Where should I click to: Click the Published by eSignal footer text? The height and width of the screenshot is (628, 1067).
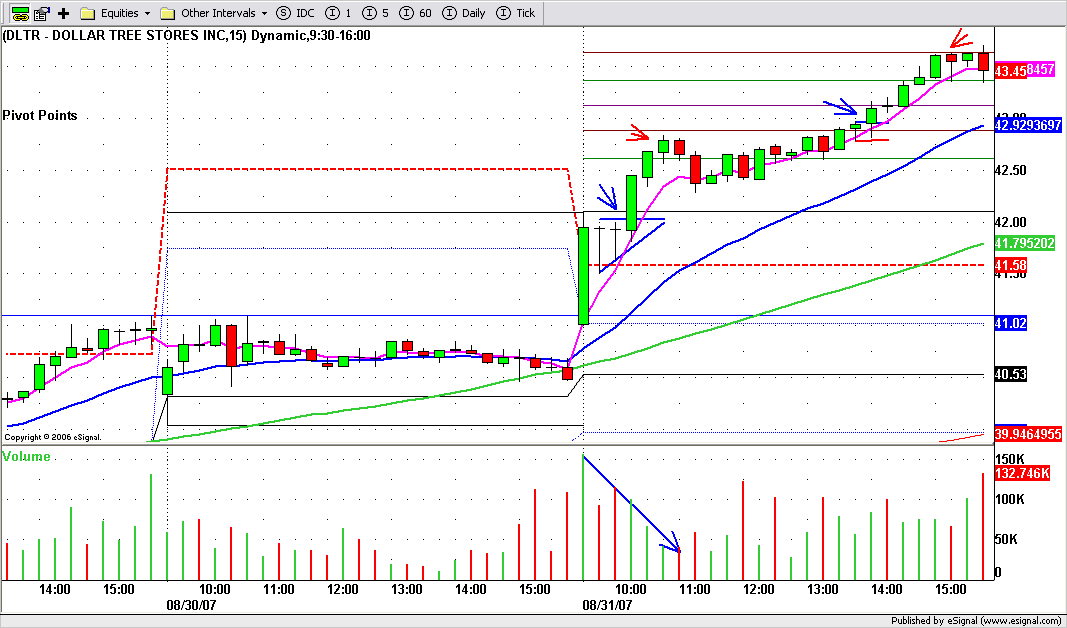click(976, 621)
